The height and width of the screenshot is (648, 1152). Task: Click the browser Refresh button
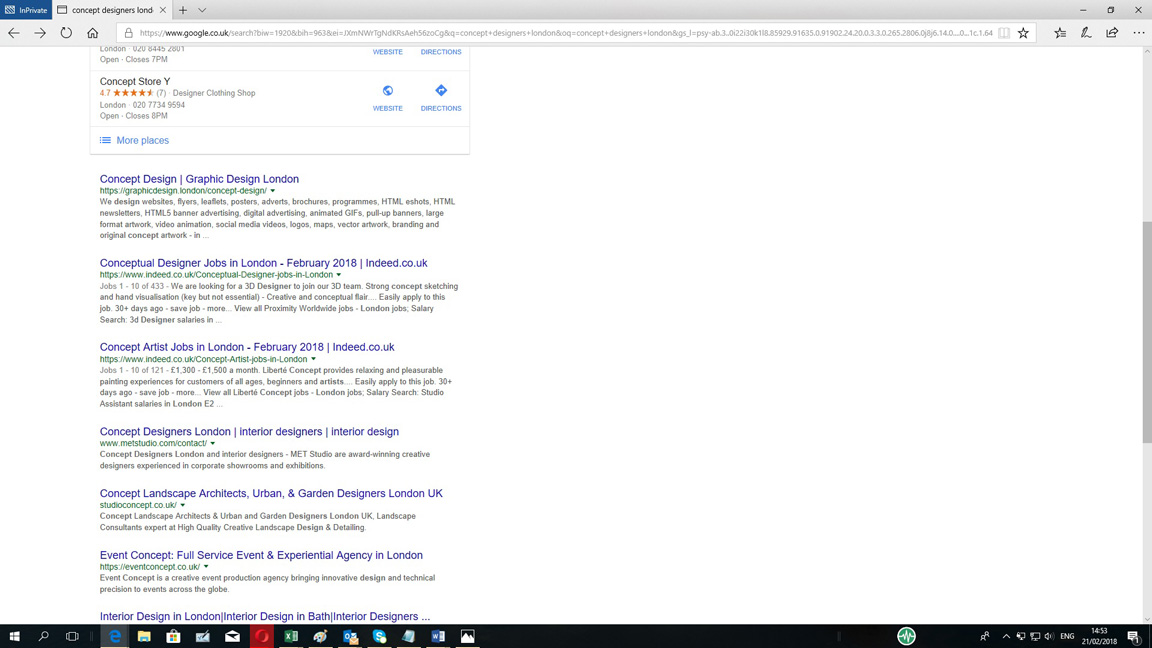[66, 33]
